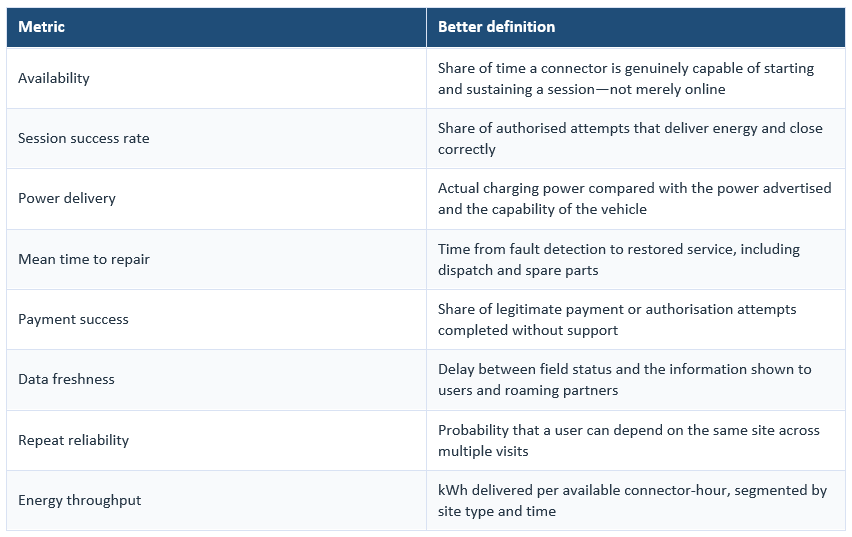Click the definition about authorised attempts delivering energy
852x537 pixels.
630,139
